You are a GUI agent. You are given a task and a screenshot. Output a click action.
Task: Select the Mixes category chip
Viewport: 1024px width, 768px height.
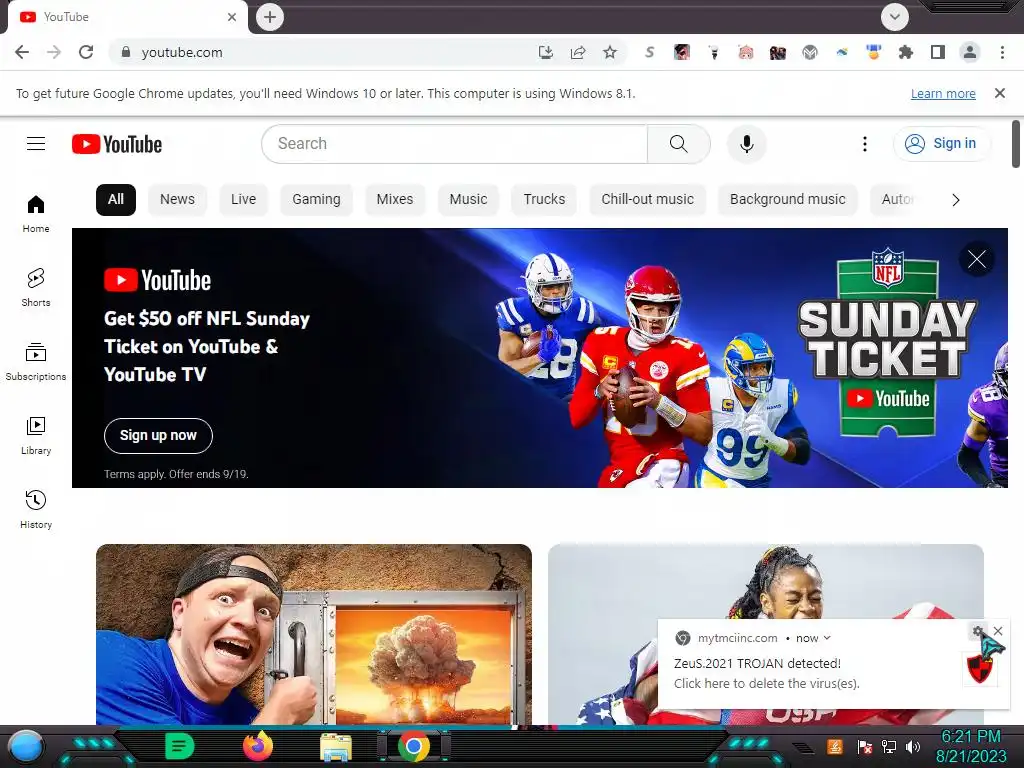coord(394,200)
